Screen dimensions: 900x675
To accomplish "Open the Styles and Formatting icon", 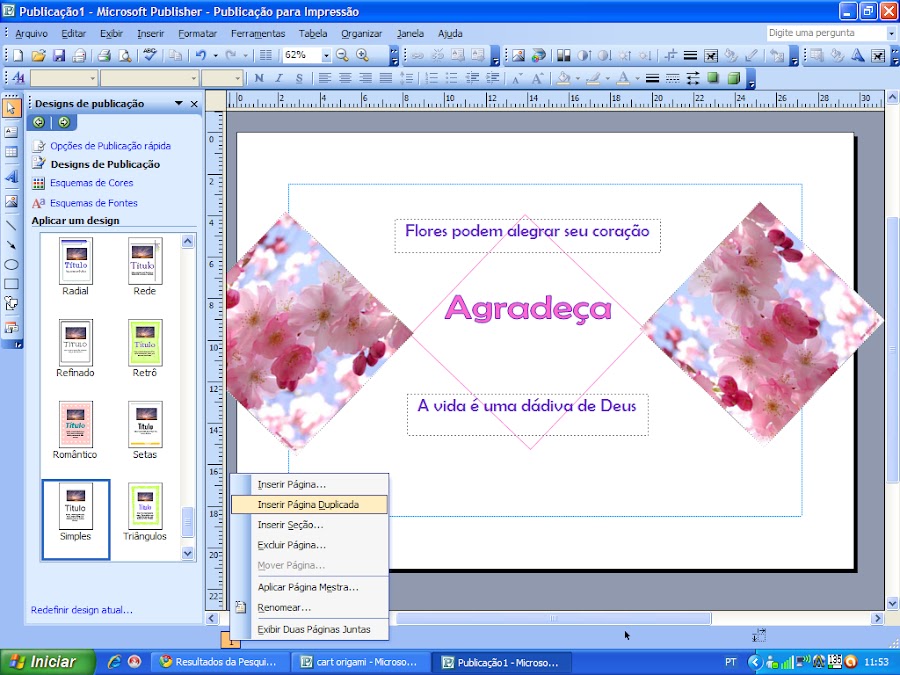I will pyautogui.click(x=18, y=78).
